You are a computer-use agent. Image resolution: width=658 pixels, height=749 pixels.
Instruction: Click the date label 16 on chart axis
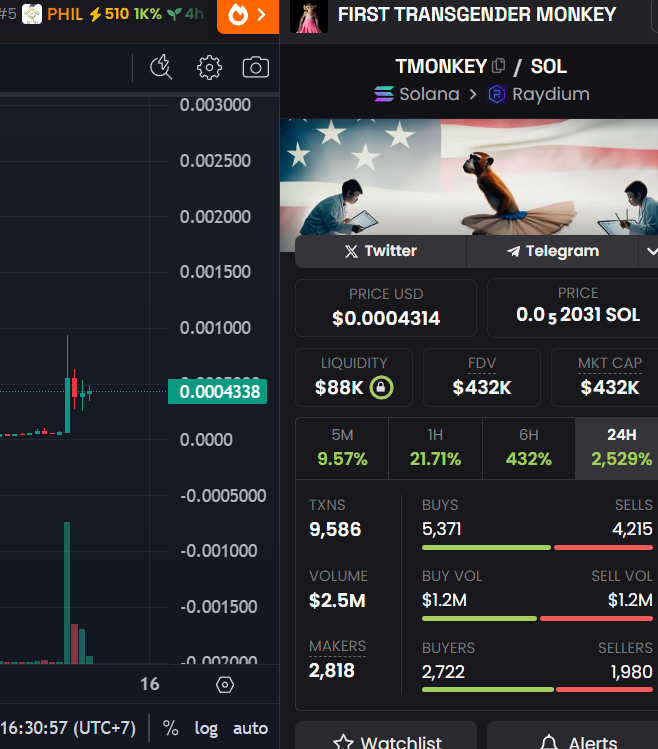(x=150, y=684)
